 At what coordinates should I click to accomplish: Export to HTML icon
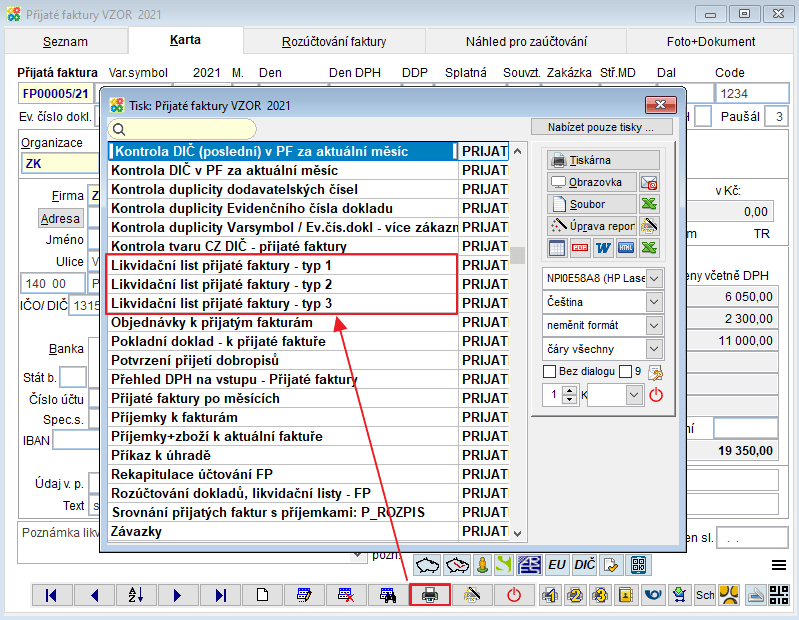click(626, 248)
